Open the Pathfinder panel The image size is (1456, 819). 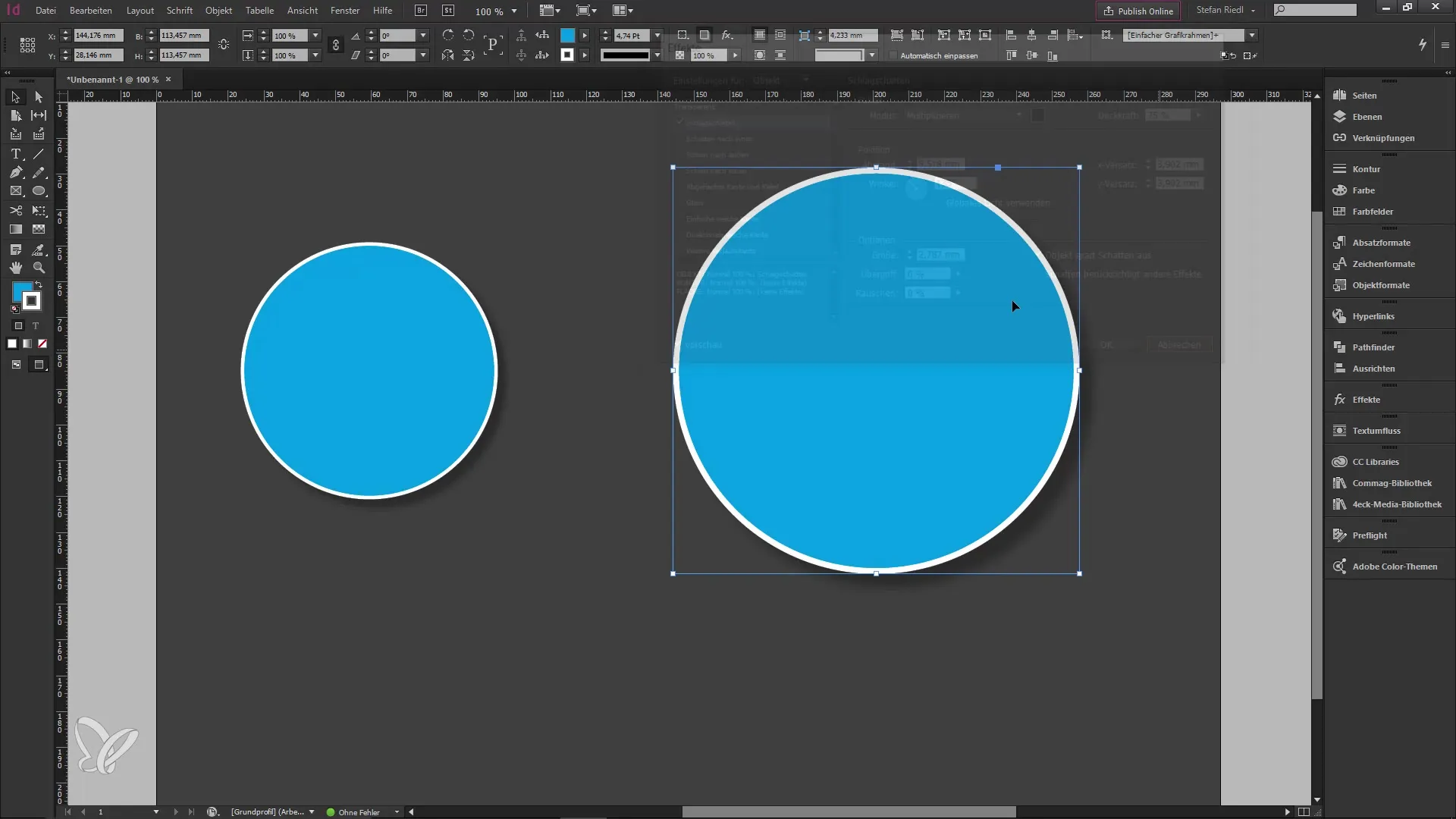tap(1373, 347)
